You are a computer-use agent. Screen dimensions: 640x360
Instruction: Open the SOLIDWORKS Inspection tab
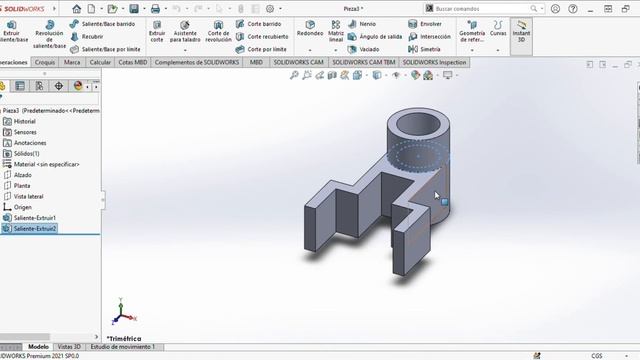(x=434, y=62)
